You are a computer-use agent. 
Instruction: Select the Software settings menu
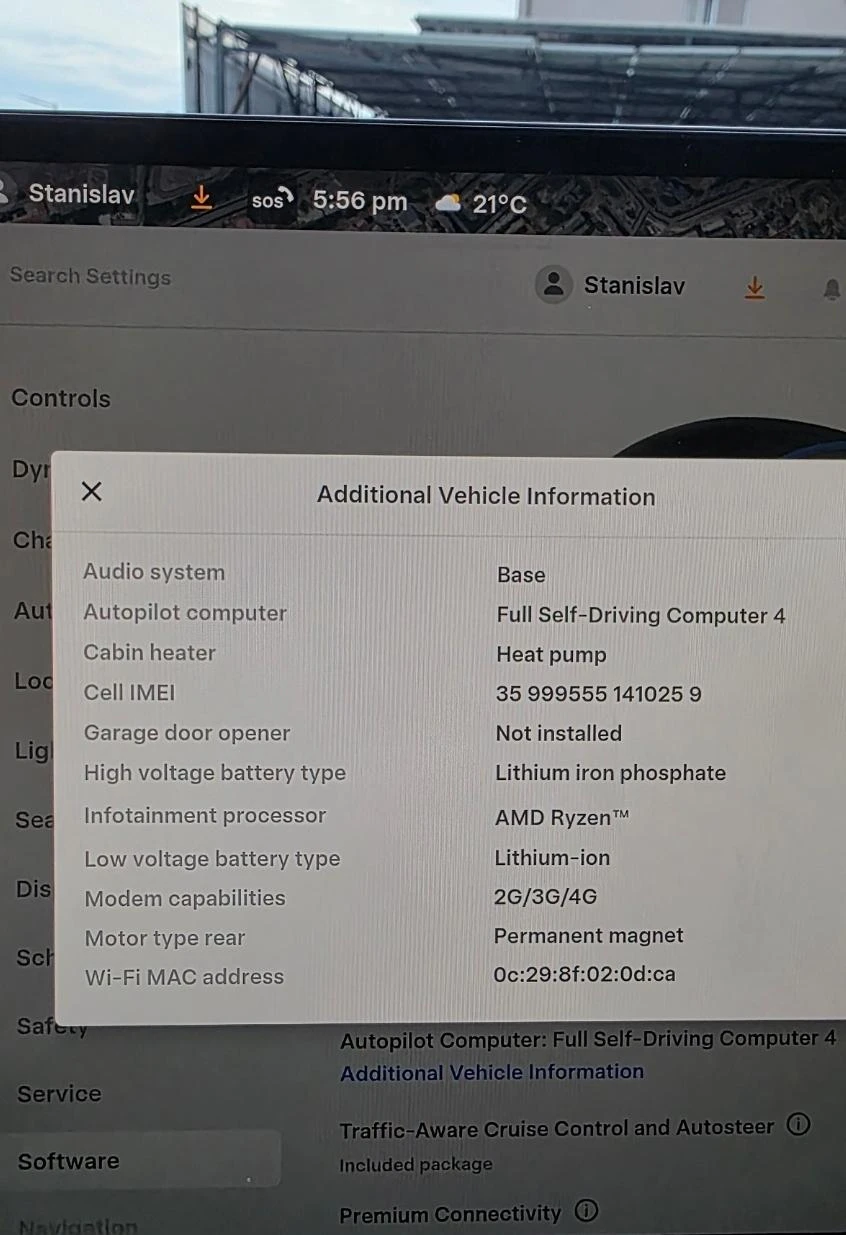pyautogui.click(x=140, y=1160)
